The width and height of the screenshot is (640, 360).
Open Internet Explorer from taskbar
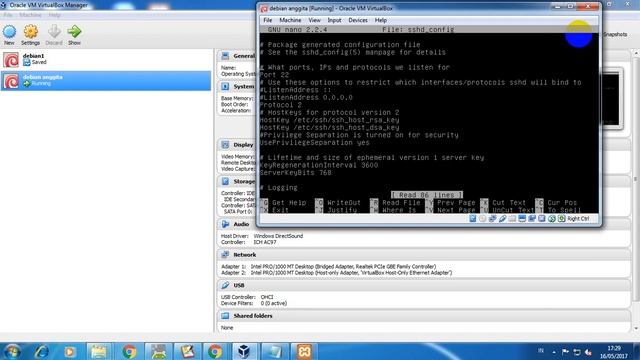[x=41, y=351]
